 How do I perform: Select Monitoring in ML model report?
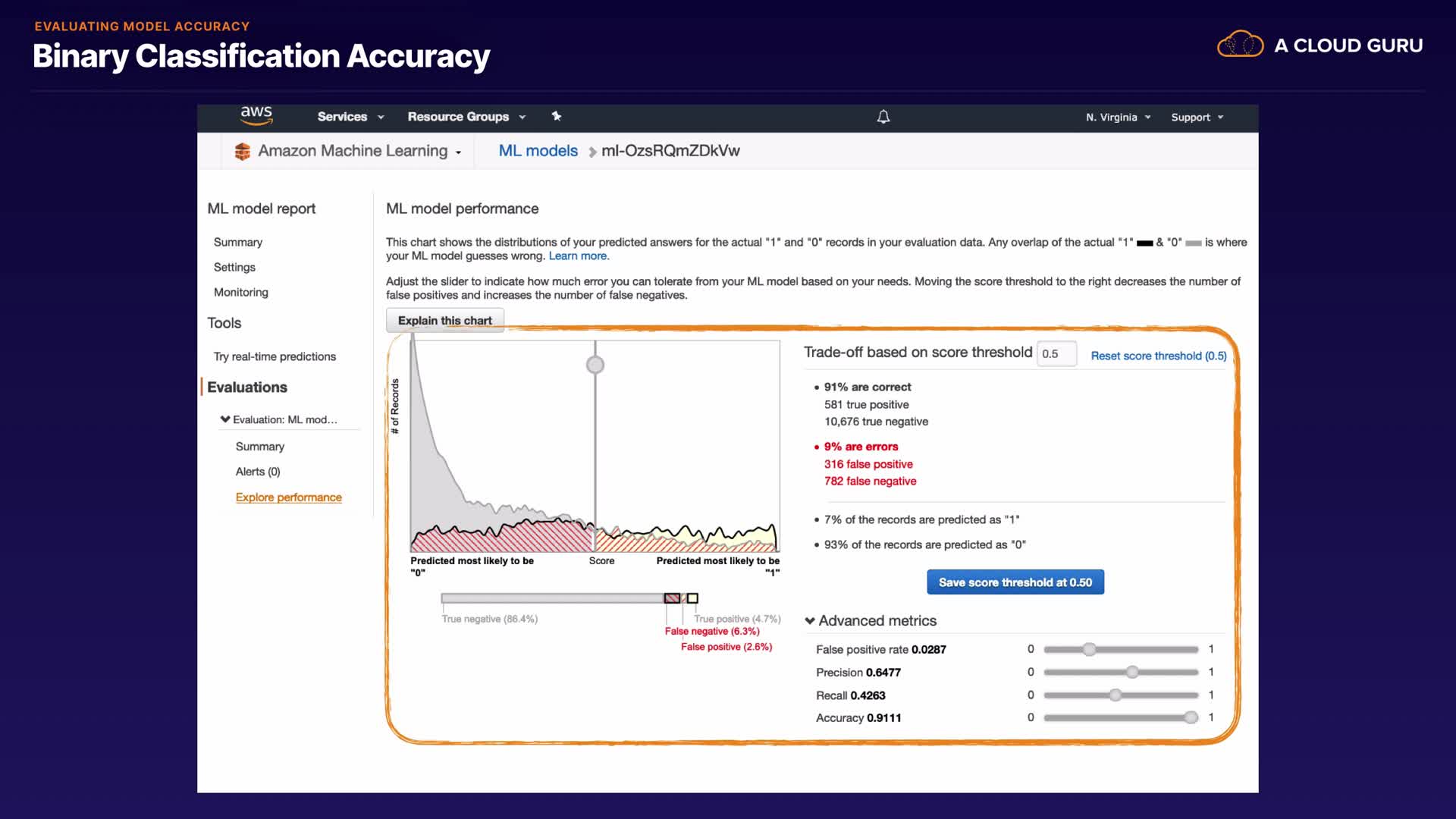point(241,293)
